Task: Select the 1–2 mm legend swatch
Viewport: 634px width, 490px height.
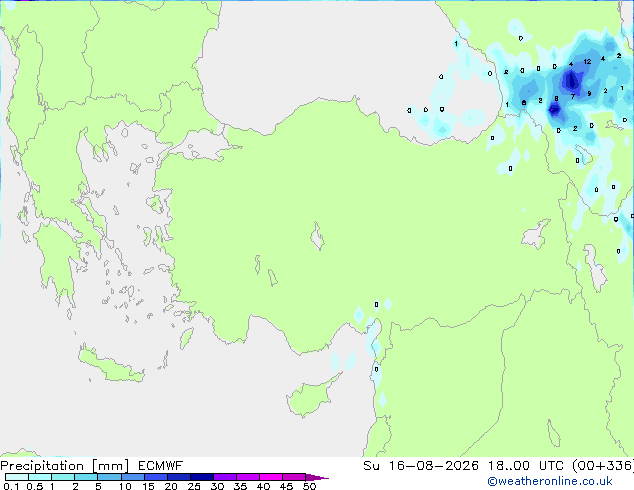Action: tap(63, 477)
